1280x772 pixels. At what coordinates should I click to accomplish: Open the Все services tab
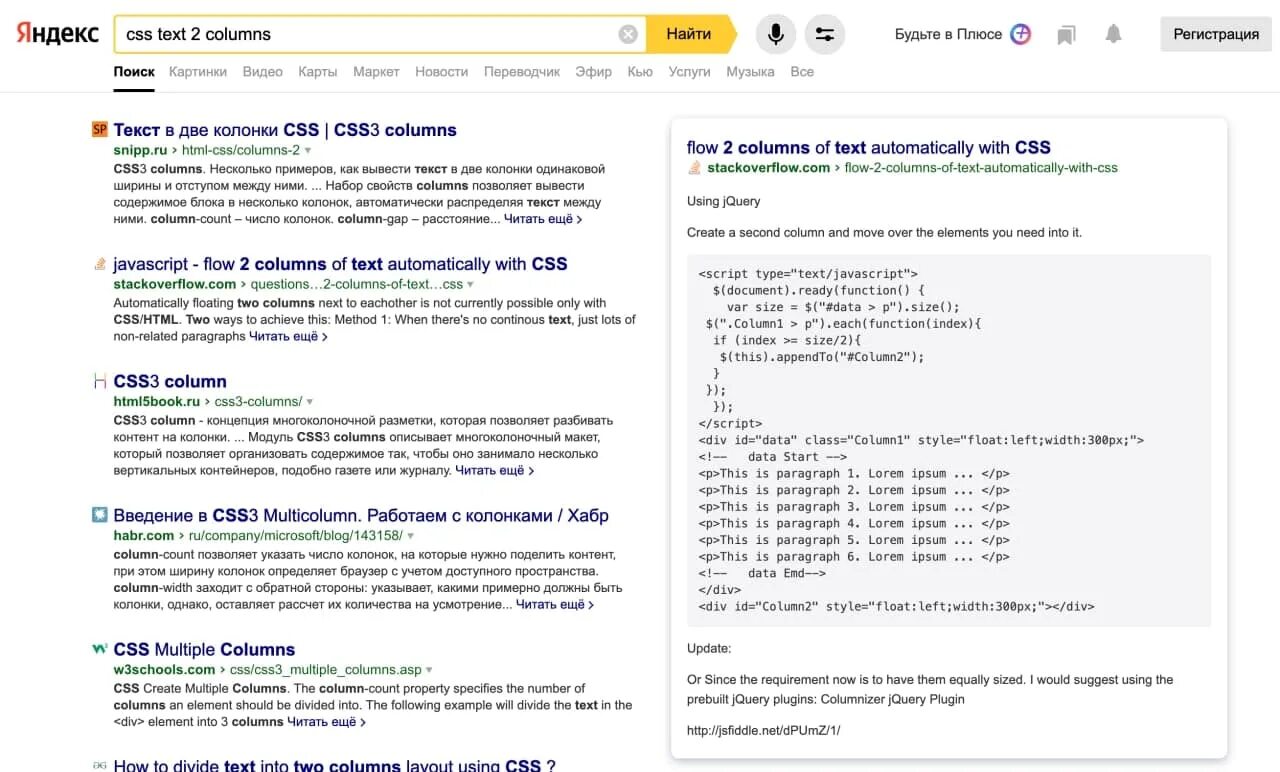click(802, 72)
